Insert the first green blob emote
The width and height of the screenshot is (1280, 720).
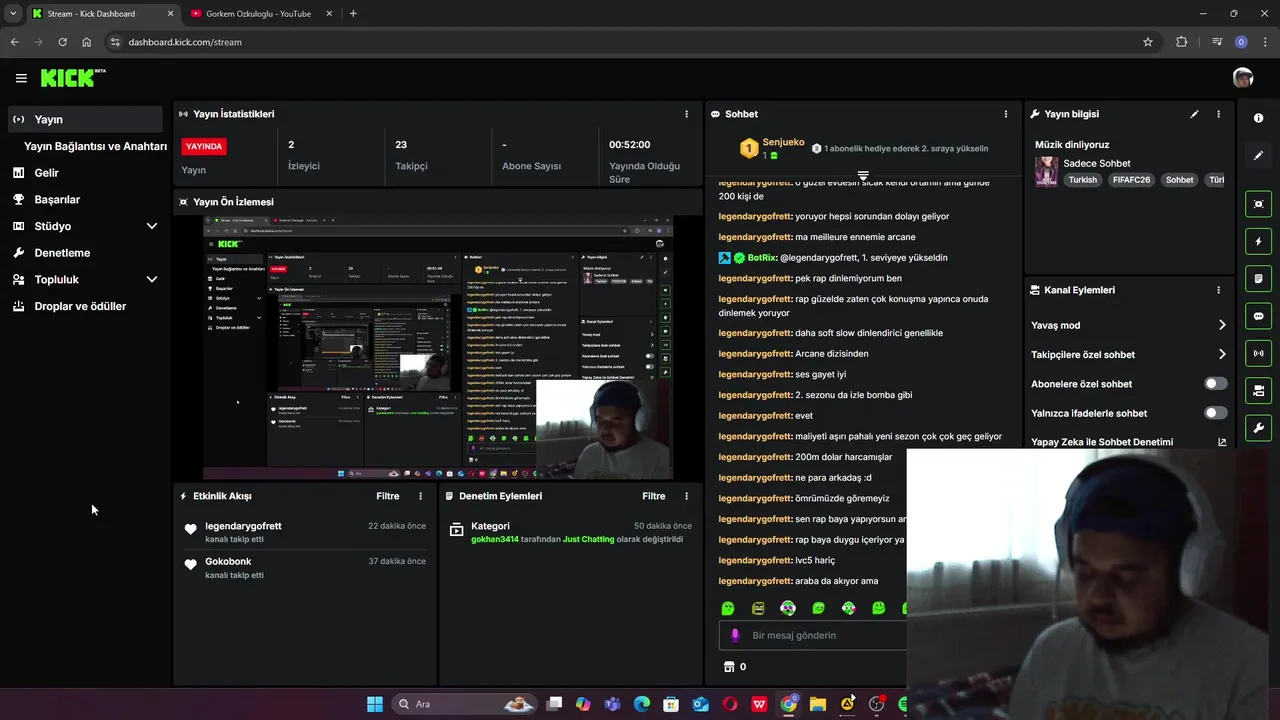(x=728, y=608)
